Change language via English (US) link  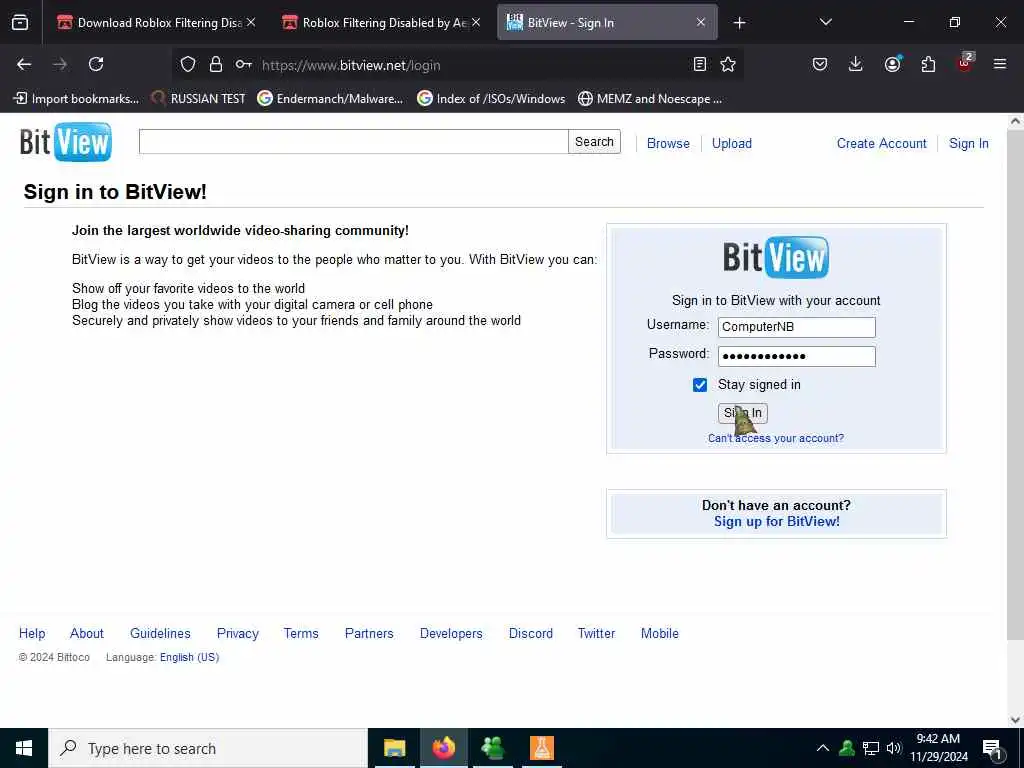pyautogui.click(x=189, y=657)
